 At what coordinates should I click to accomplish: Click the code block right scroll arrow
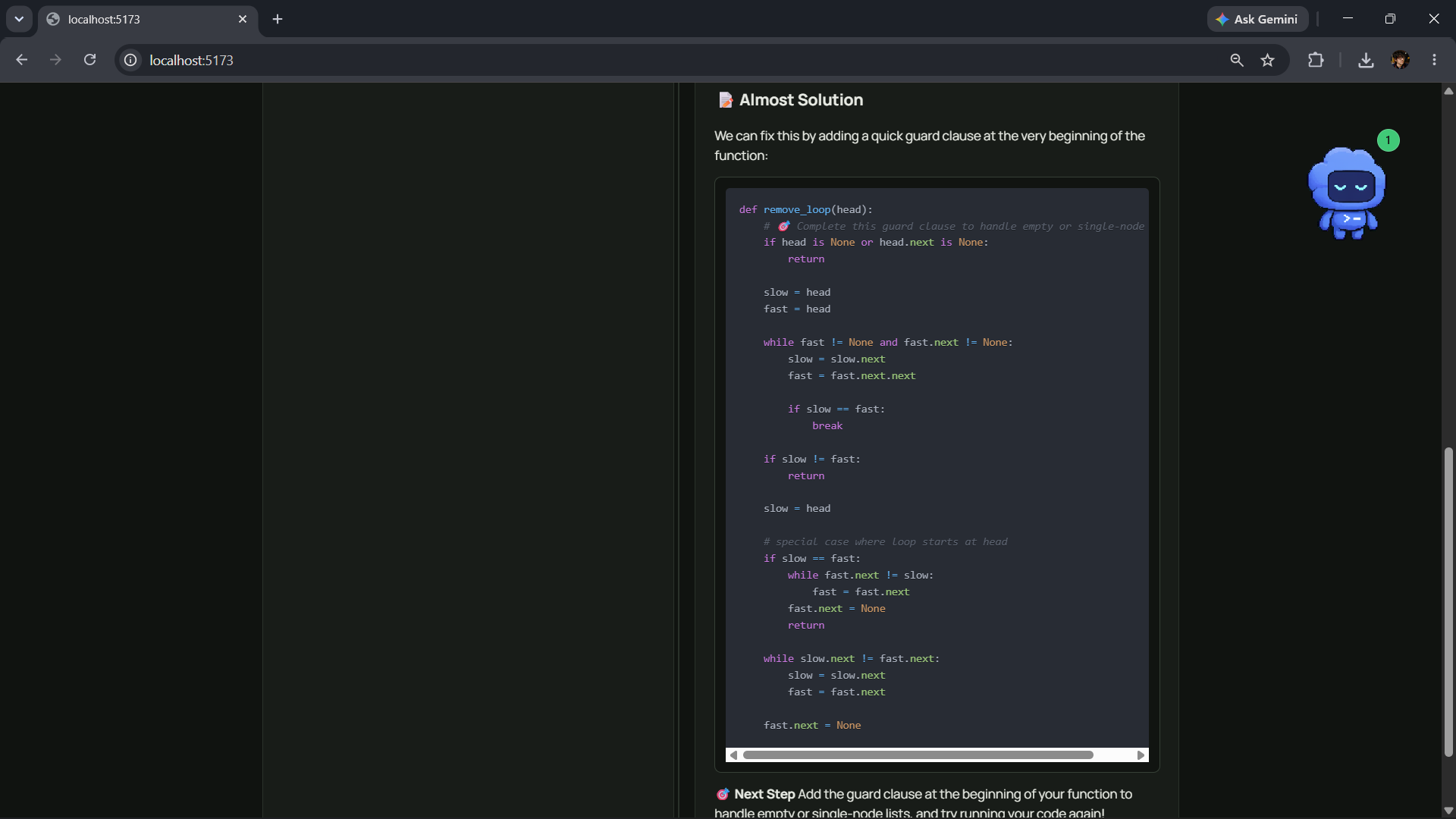click(x=1141, y=755)
